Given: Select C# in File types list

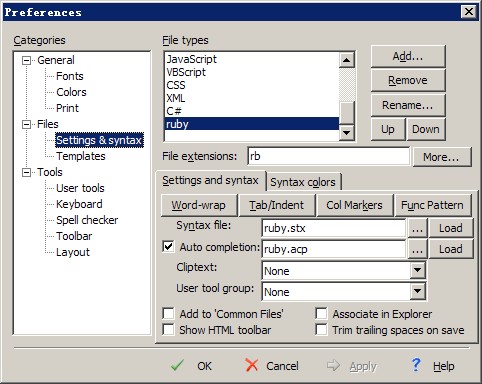Looking at the screenshot, I should point(252,111).
